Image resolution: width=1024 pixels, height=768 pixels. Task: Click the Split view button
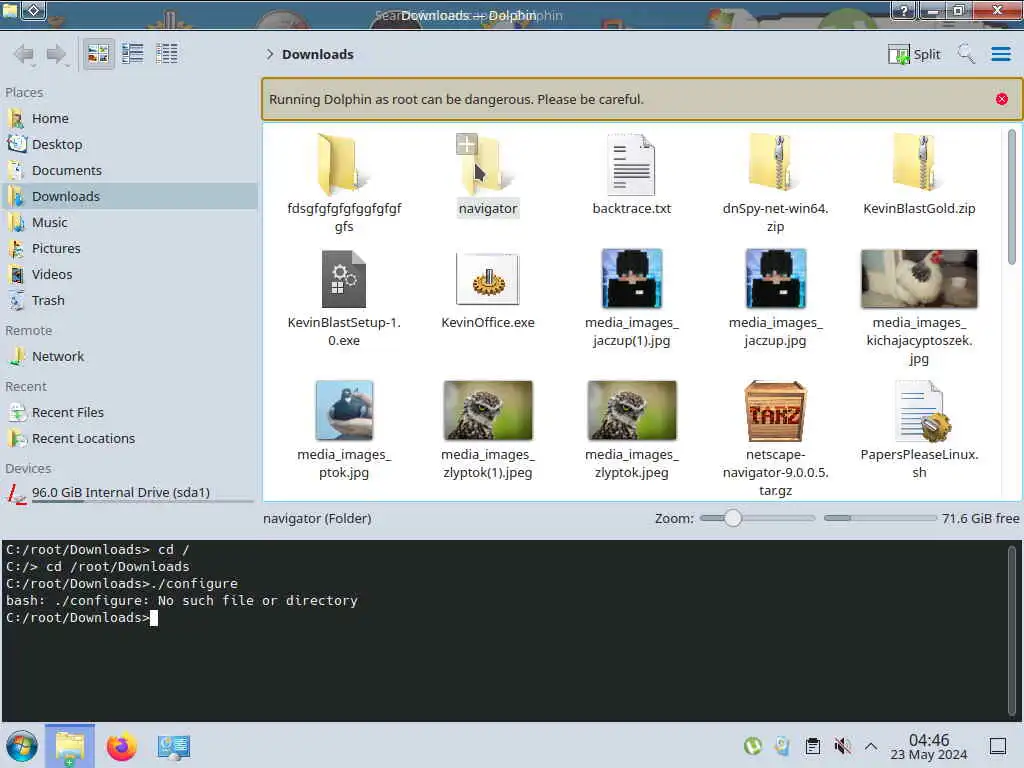coord(914,54)
